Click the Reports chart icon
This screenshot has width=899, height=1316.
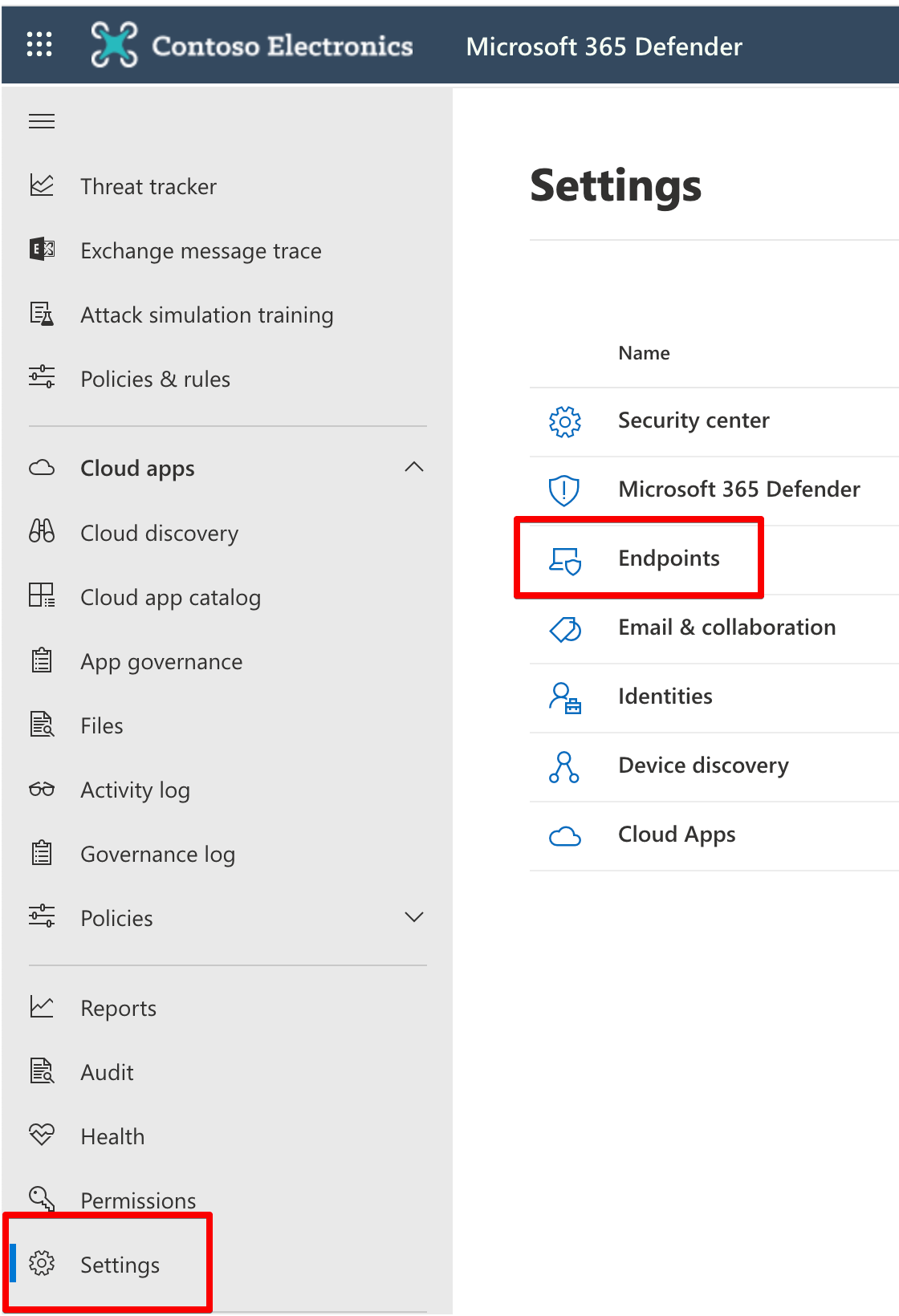[x=42, y=1006]
